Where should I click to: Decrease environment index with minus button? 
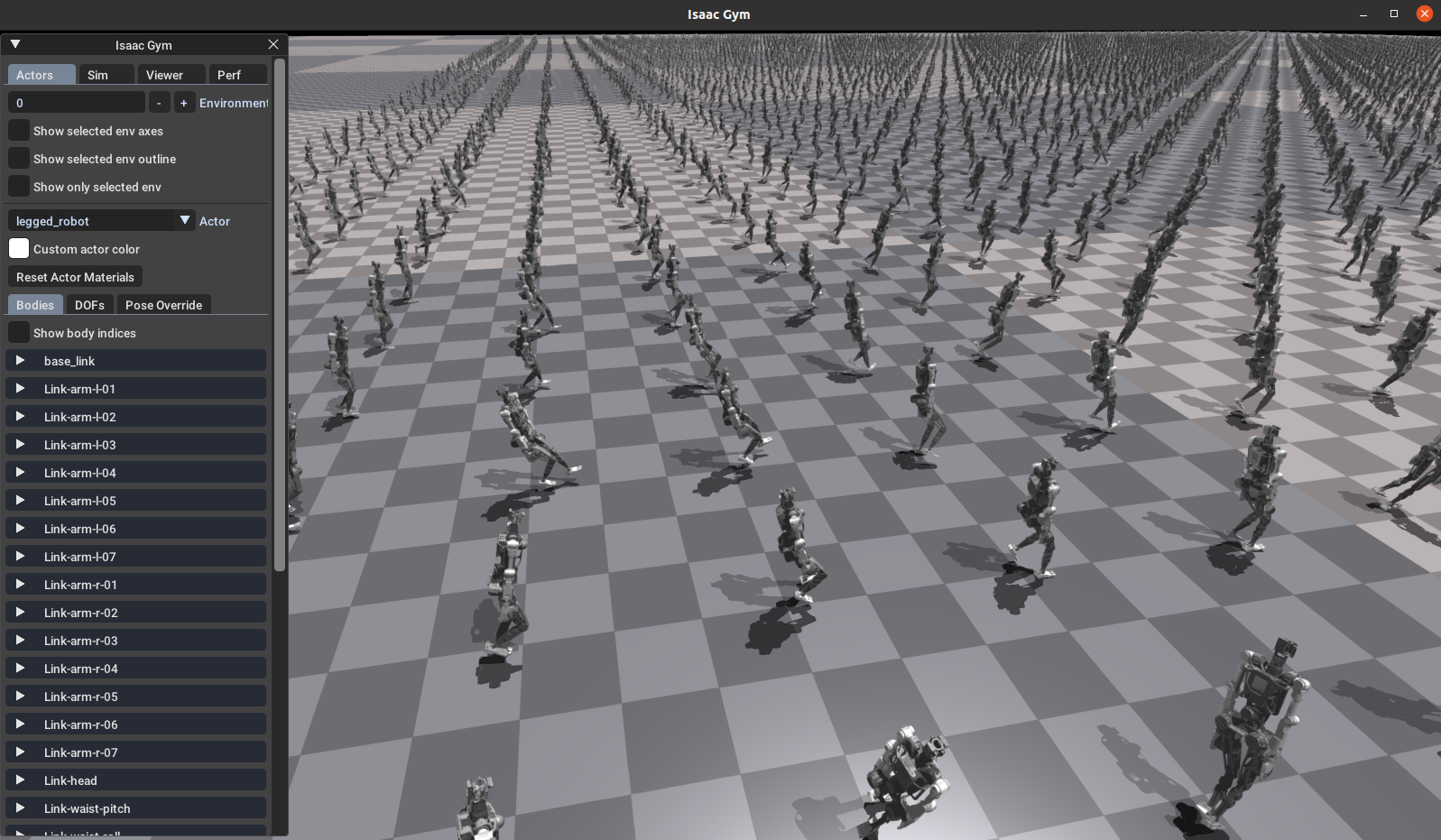pos(159,103)
